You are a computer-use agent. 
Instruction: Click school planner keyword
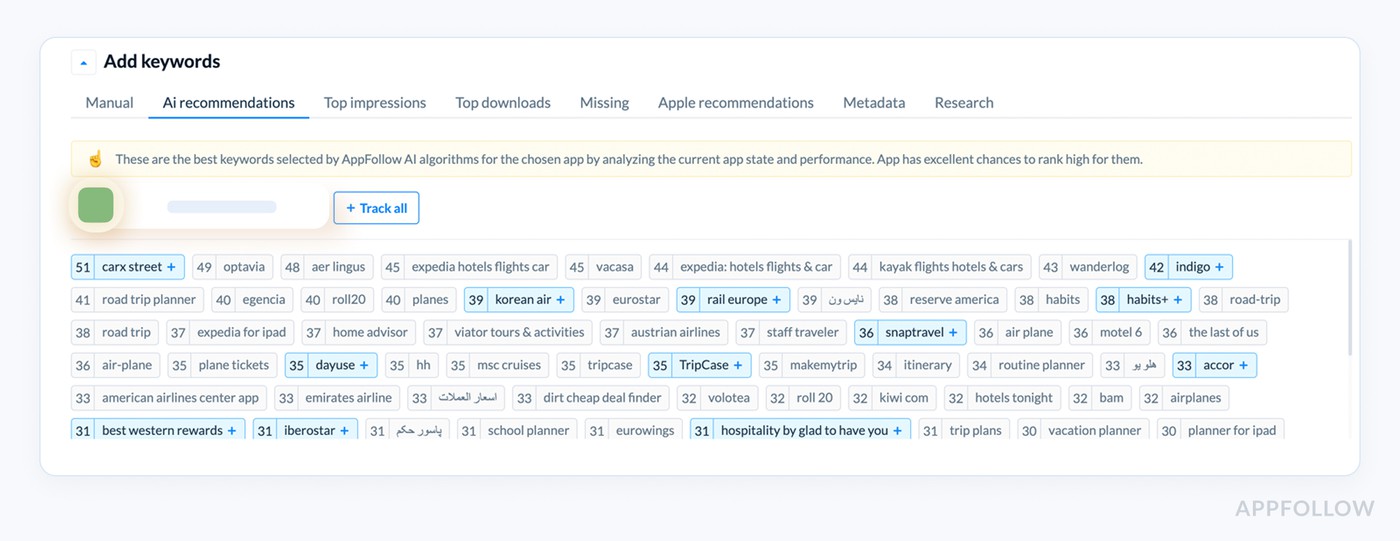pos(517,430)
